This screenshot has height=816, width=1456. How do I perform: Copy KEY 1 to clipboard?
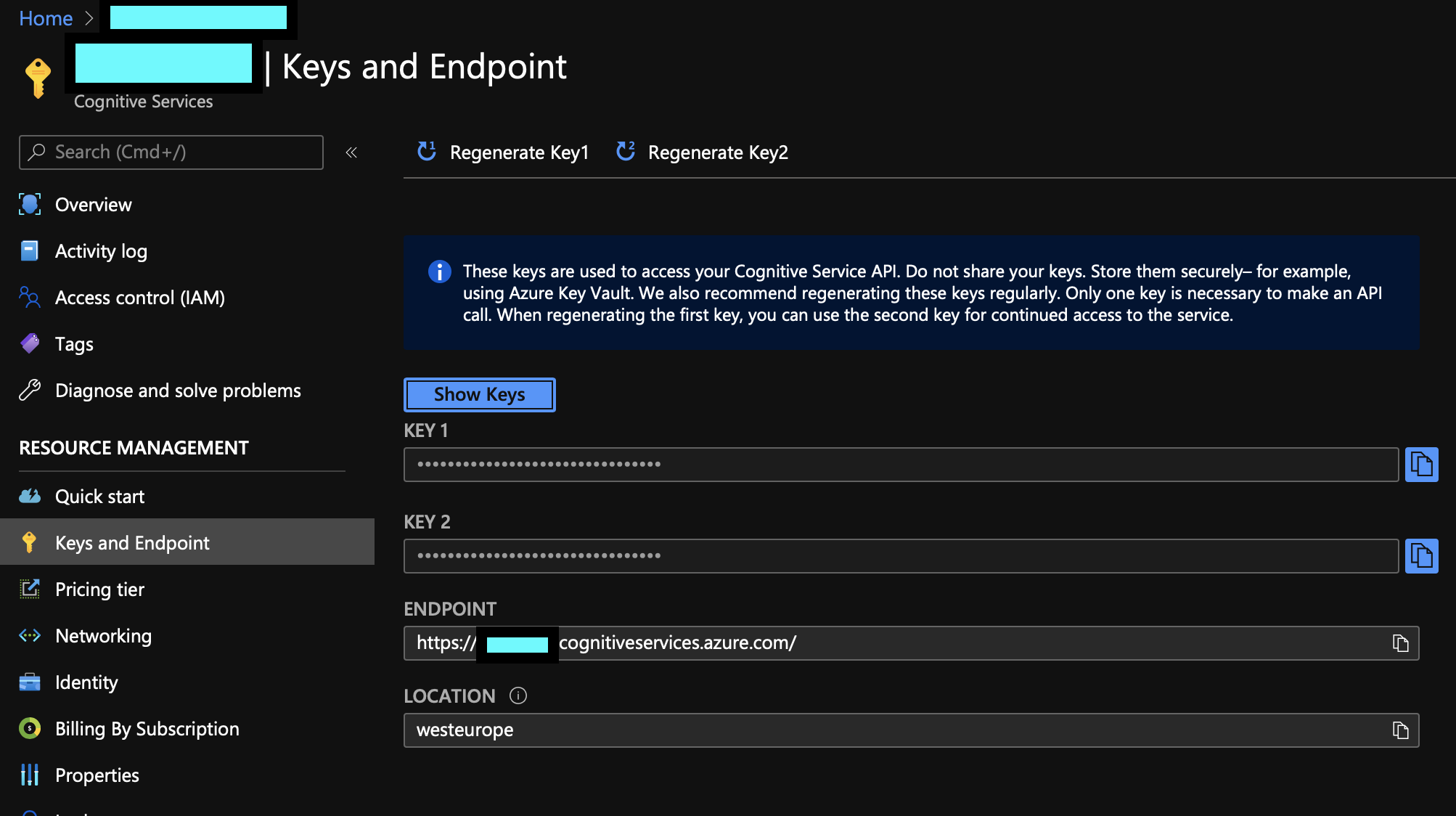click(1421, 465)
